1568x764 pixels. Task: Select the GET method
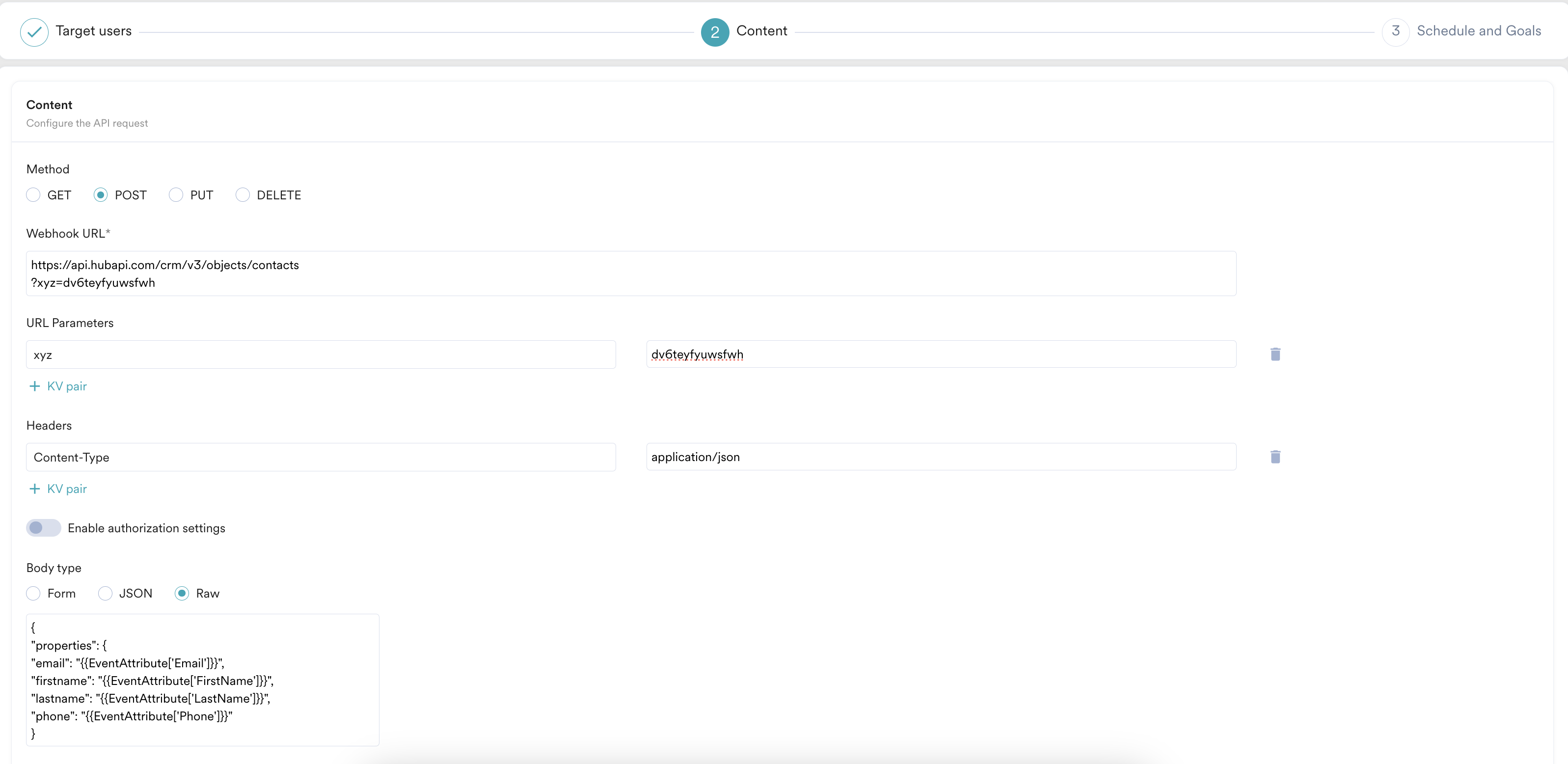33,195
